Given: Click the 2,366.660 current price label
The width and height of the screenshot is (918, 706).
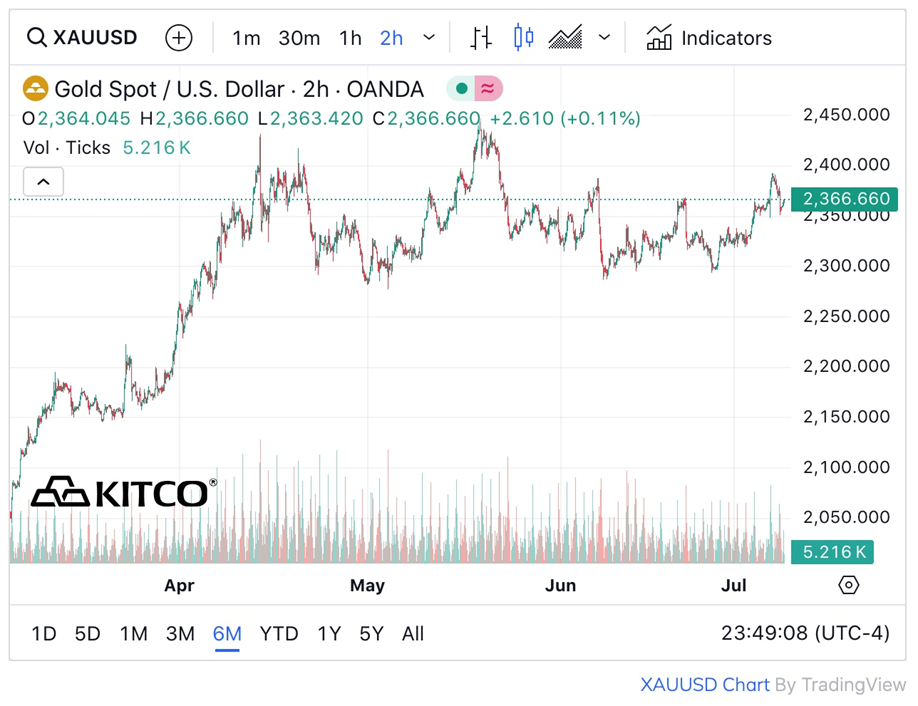Looking at the screenshot, I should point(845,199).
